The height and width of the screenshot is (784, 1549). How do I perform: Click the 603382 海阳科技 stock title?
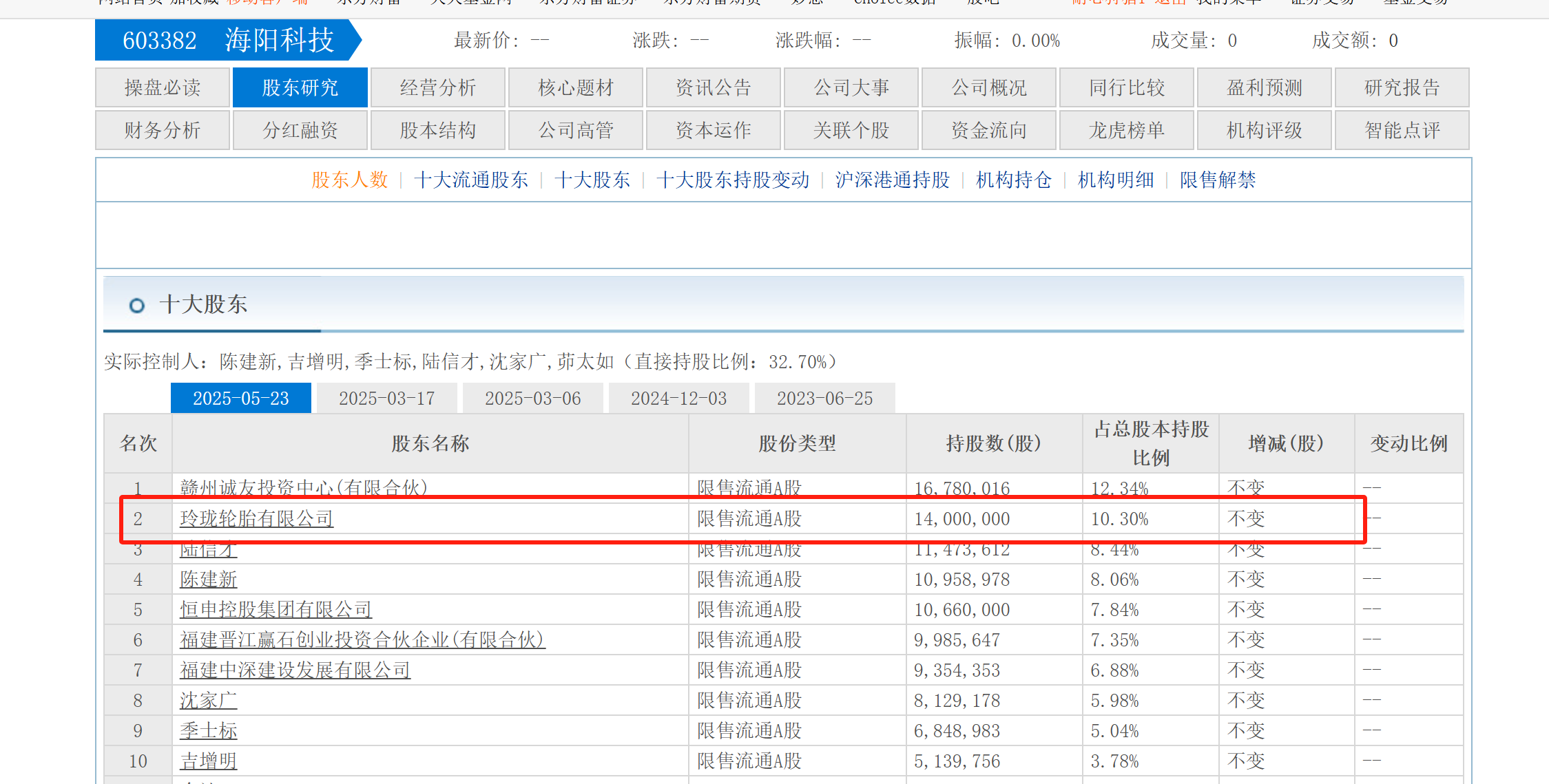[228, 40]
